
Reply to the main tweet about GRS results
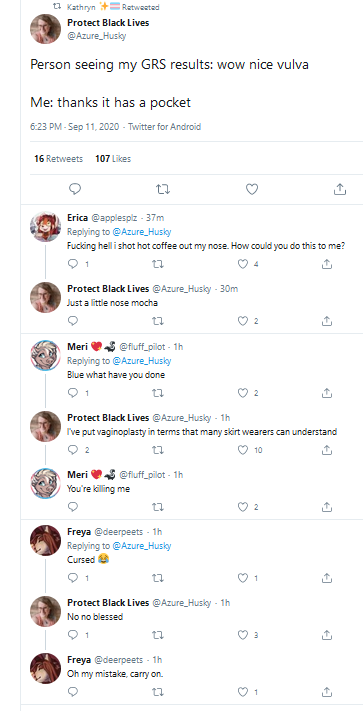[x=75, y=189]
